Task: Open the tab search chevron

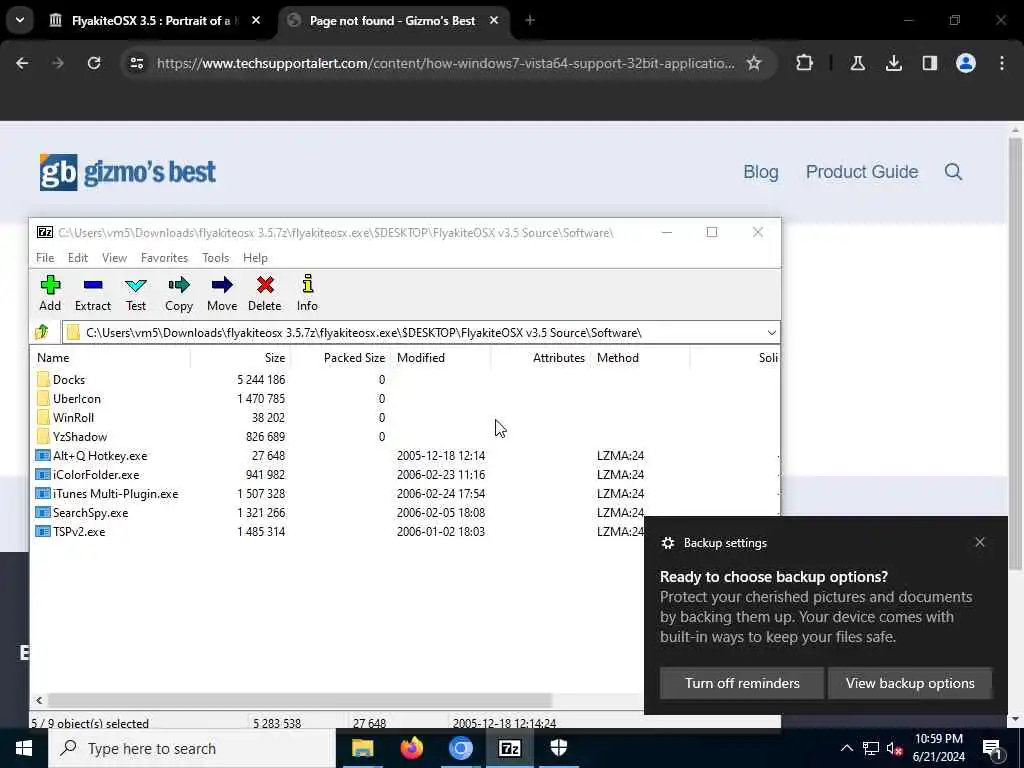Action: click(x=20, y=20)
